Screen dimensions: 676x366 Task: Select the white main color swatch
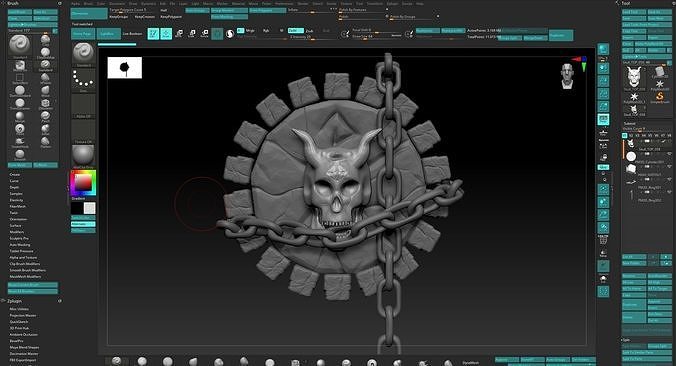point(89,208)
